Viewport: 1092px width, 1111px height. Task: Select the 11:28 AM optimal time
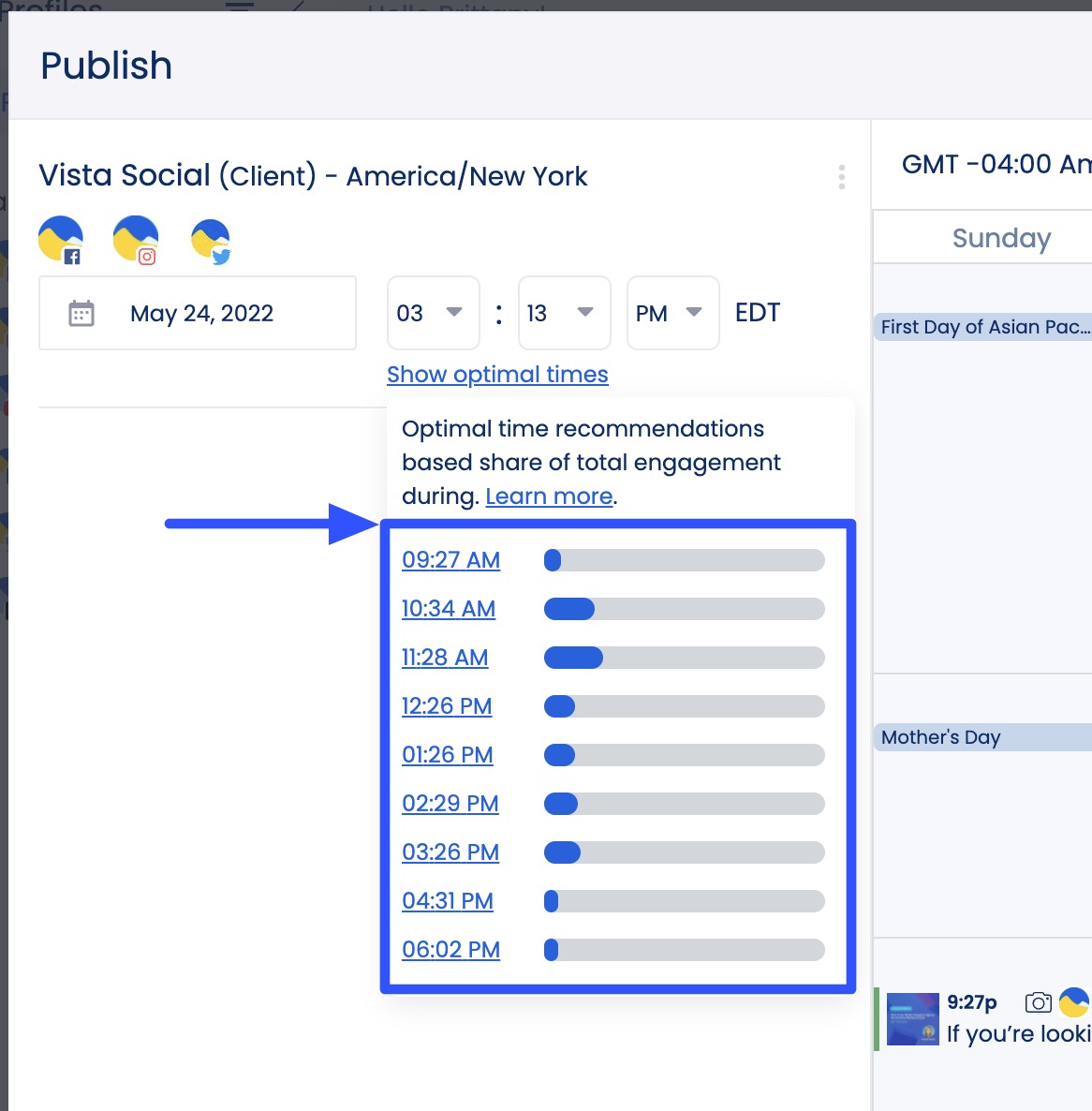point(445,658)
